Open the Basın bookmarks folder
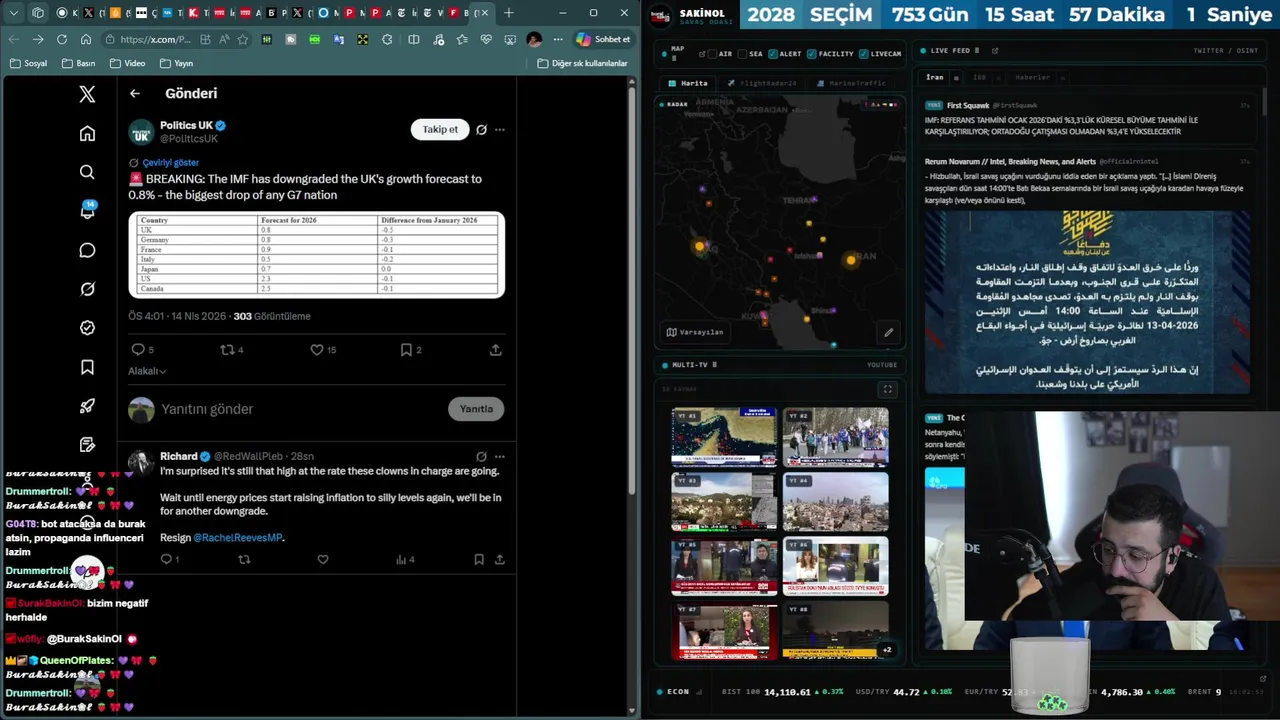1280x720 pixels. tap(78, 63)
